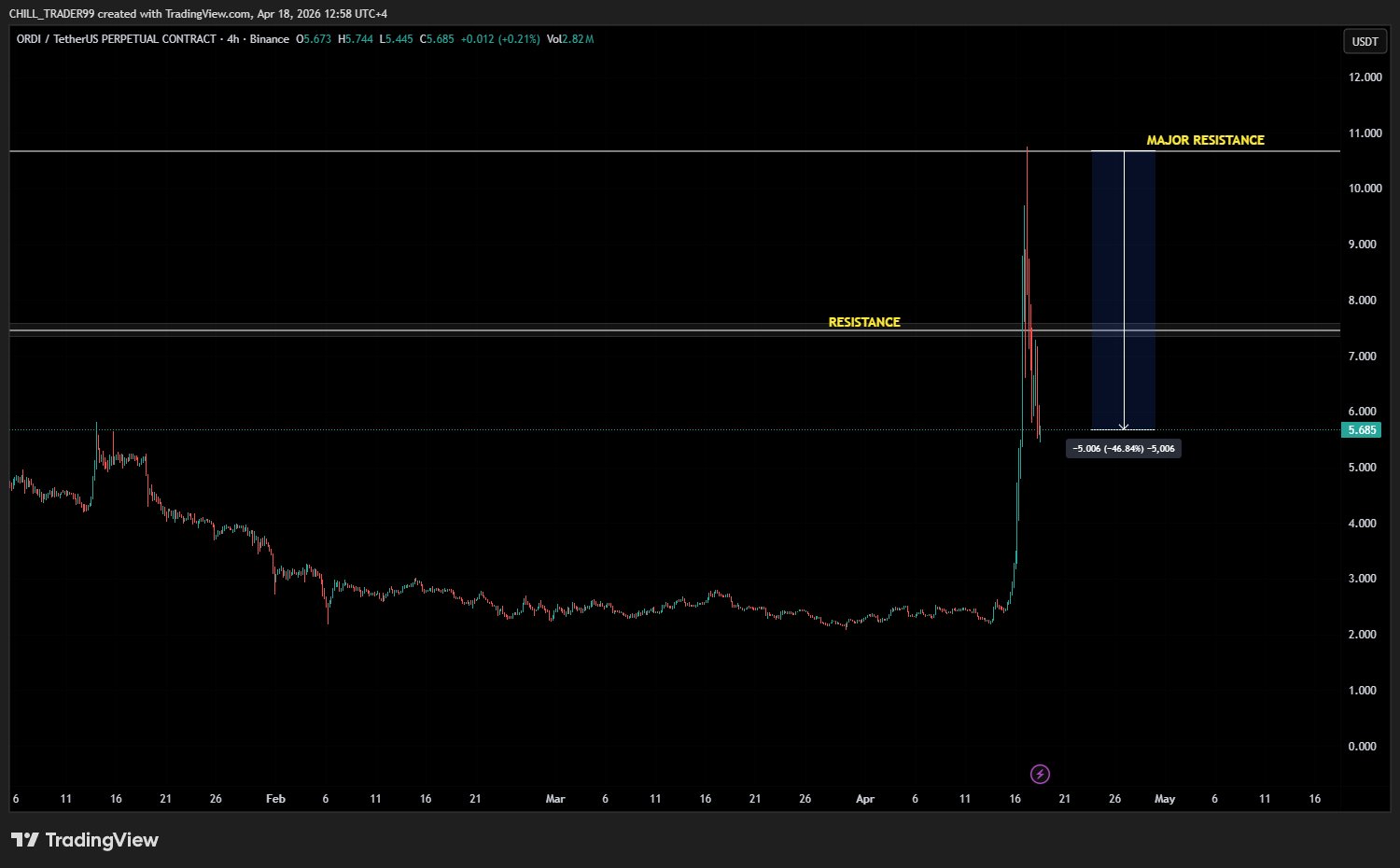1400x868 pixels.
Task: Click the 0.000 price axis label
Action: [1362, 746]
